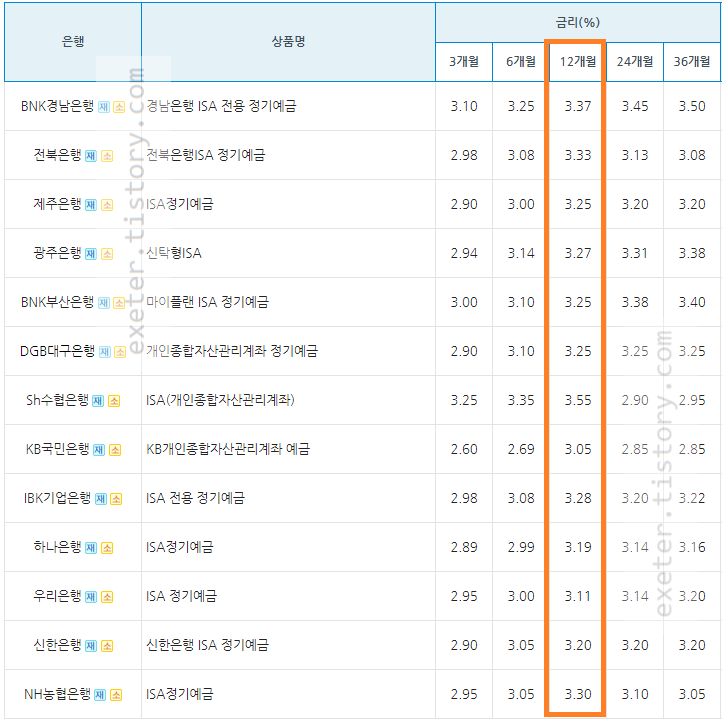The image size is (722, 720).
Task: Click the 금리(%) header cell
Action: pyautogui.click(x=577, y=22)
